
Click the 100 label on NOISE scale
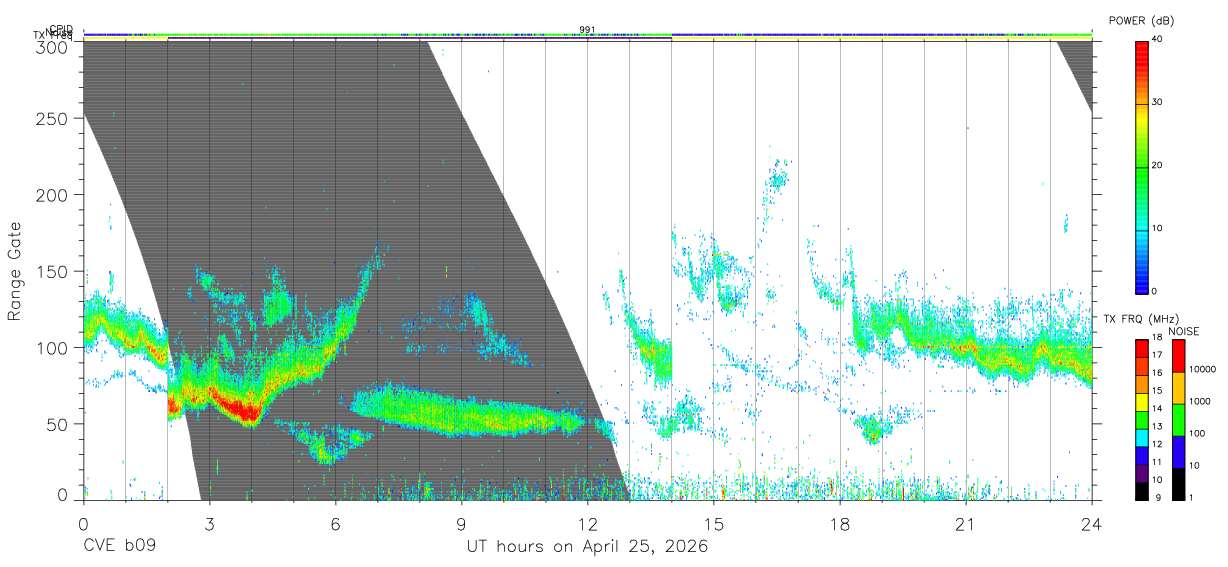click(1197, 433)
